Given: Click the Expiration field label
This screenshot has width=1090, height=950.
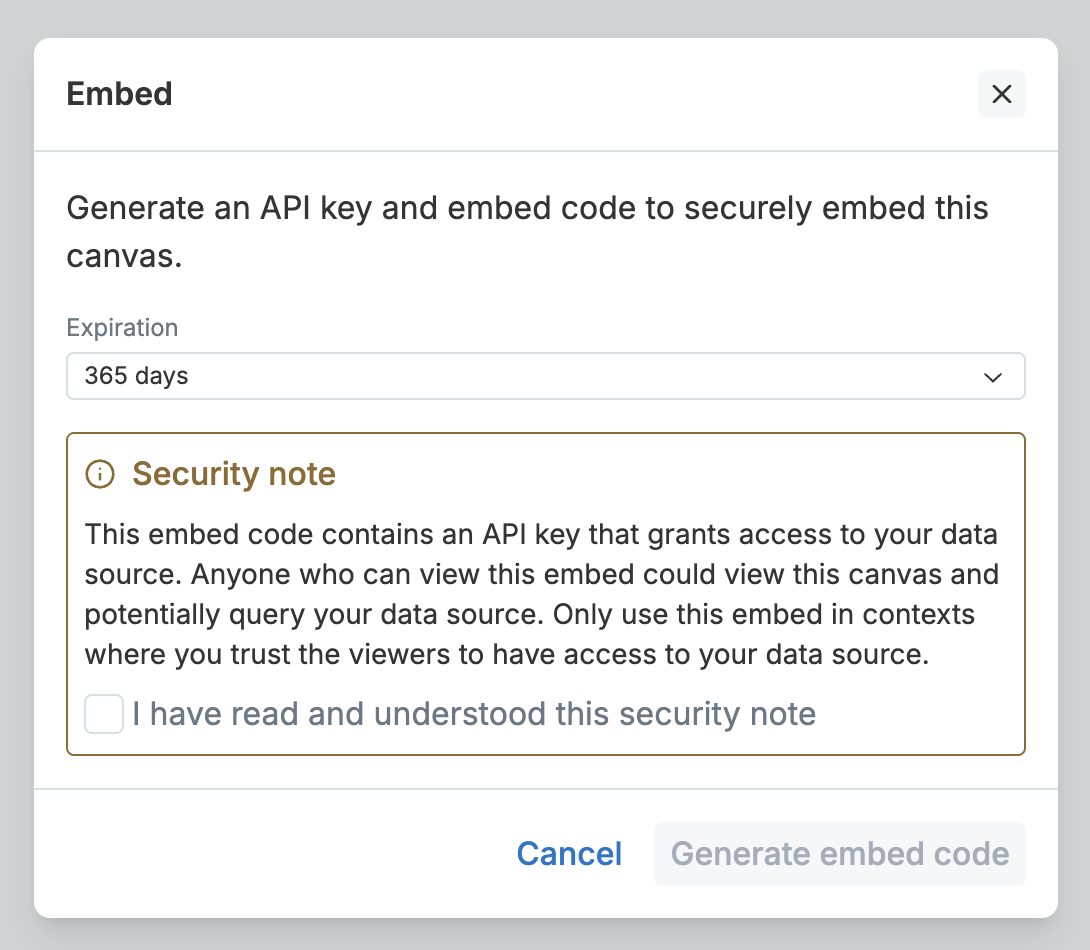Looking at the screenshot, I should [x=122, y=327].
